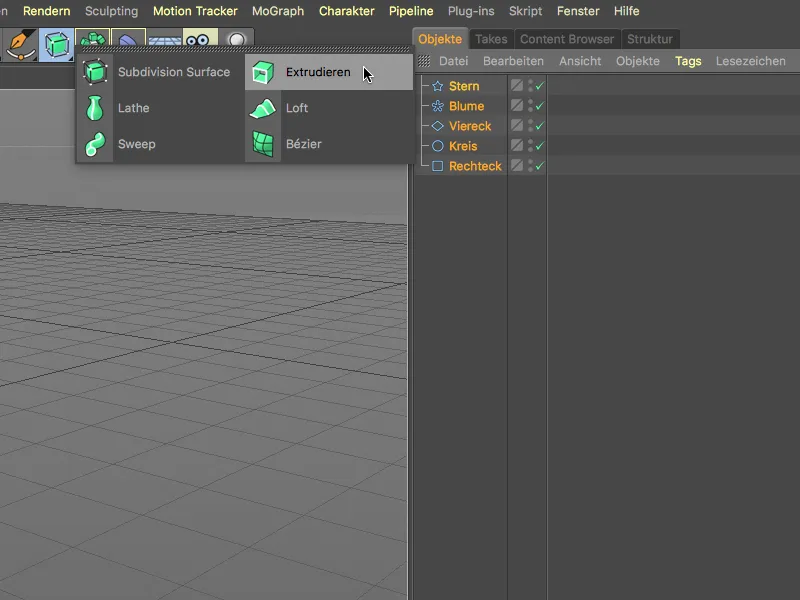Open the Plug-ins menu
The width and height of the screenshot is (800, 600).
[x=471, y=11]
